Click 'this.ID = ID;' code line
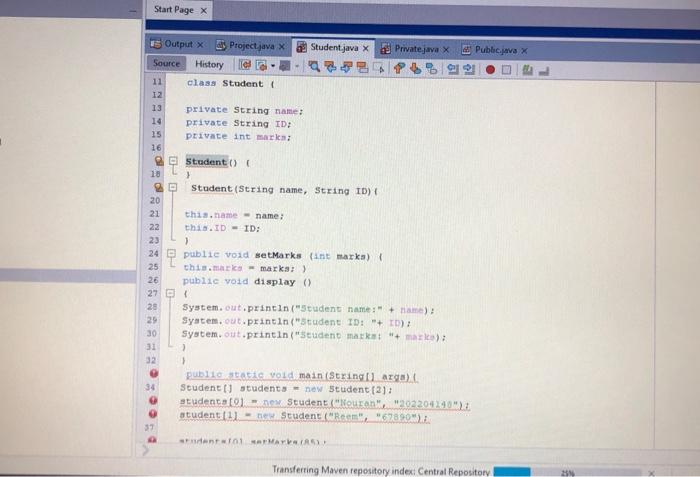The width and height of the screenshot is (700, 477). (222, 228)
